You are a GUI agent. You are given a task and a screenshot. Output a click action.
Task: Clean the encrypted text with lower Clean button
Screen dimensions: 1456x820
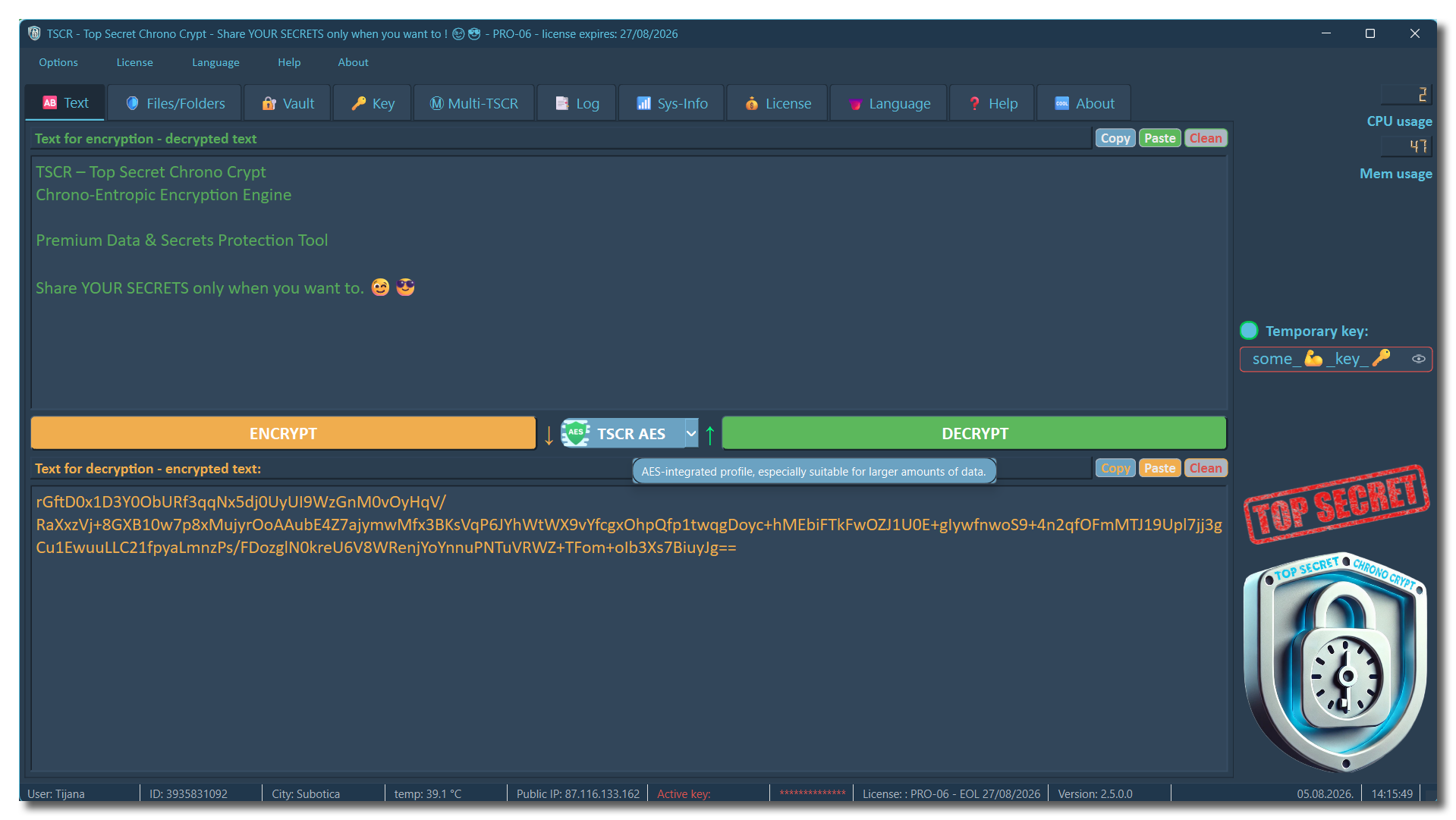(x=1206, y=468)
